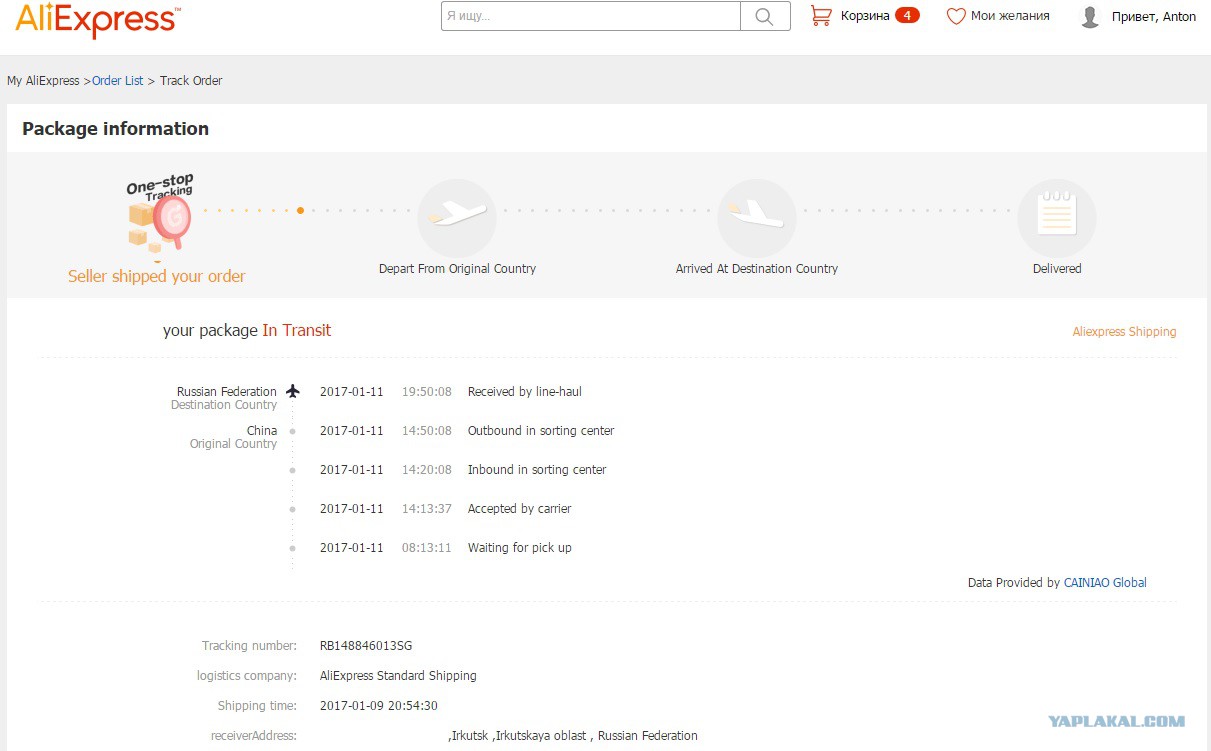This screenshot has width=1211, height=751.
Task: Click the orange progress dot marker
Action: click(x=300, y=211)
